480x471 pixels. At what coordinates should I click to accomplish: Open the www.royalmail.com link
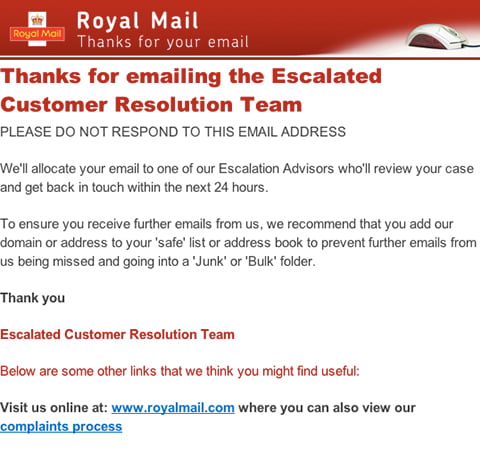(173, 408)
